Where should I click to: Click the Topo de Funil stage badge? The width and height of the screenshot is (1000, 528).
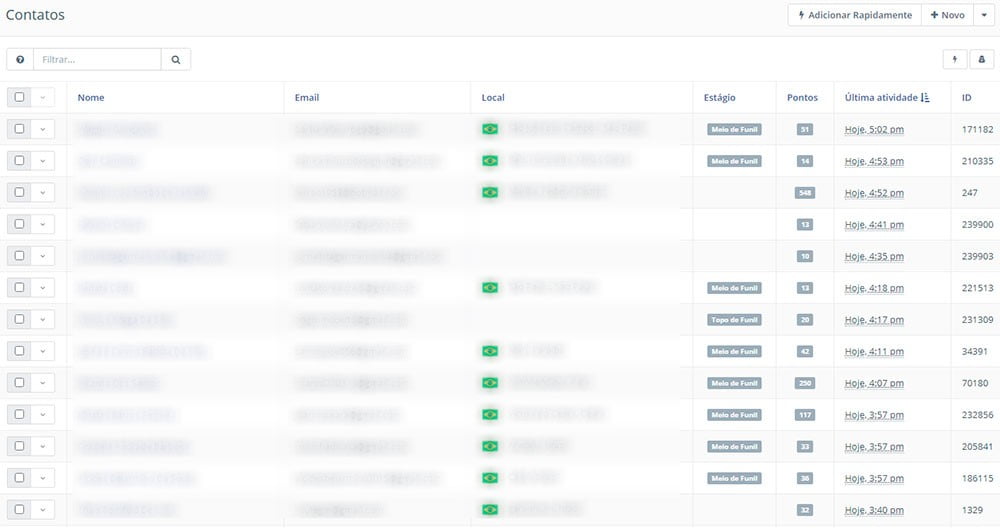(x=735, y=320)
